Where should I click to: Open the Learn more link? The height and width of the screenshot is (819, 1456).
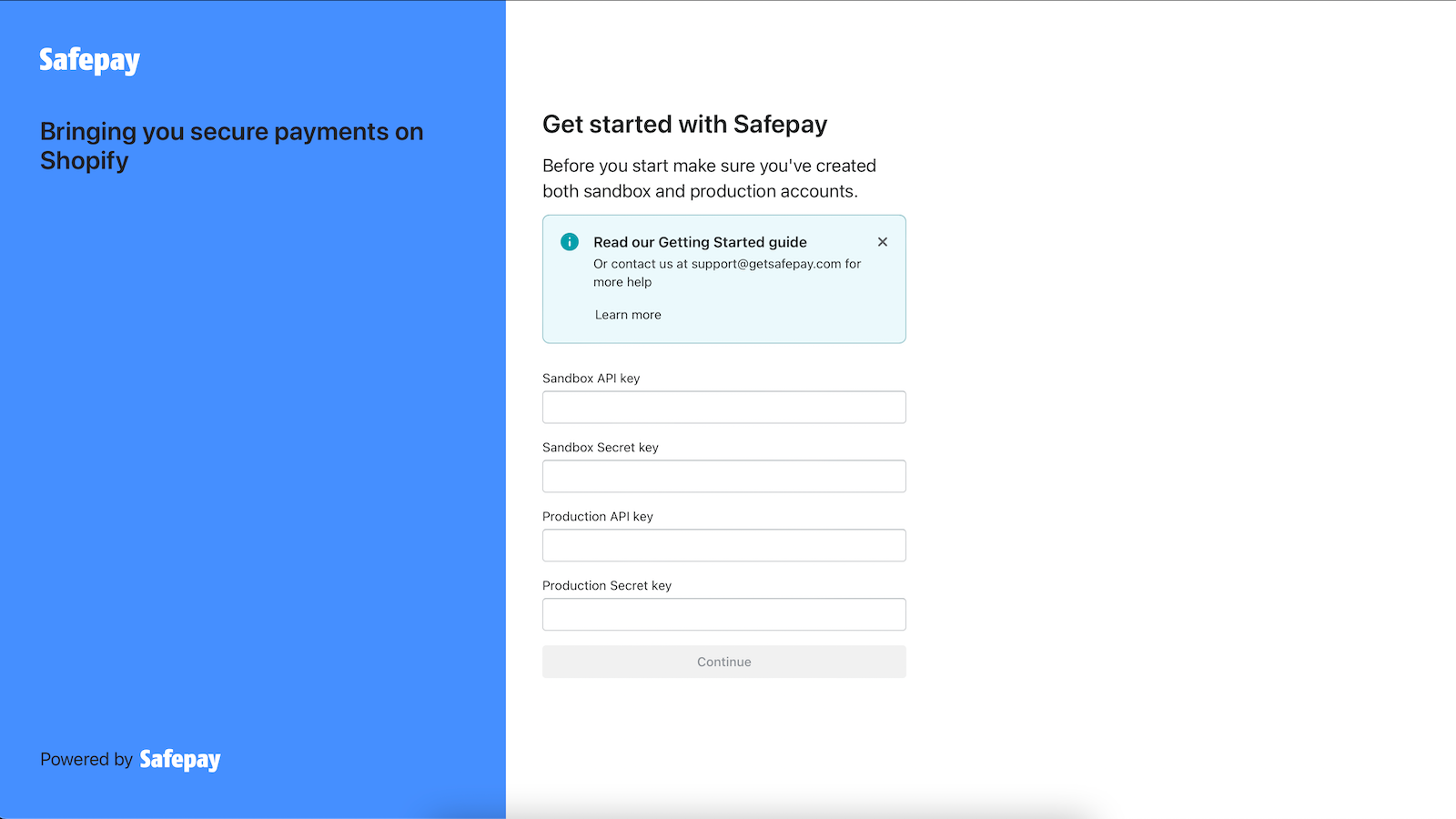click(x=628, y=315)
